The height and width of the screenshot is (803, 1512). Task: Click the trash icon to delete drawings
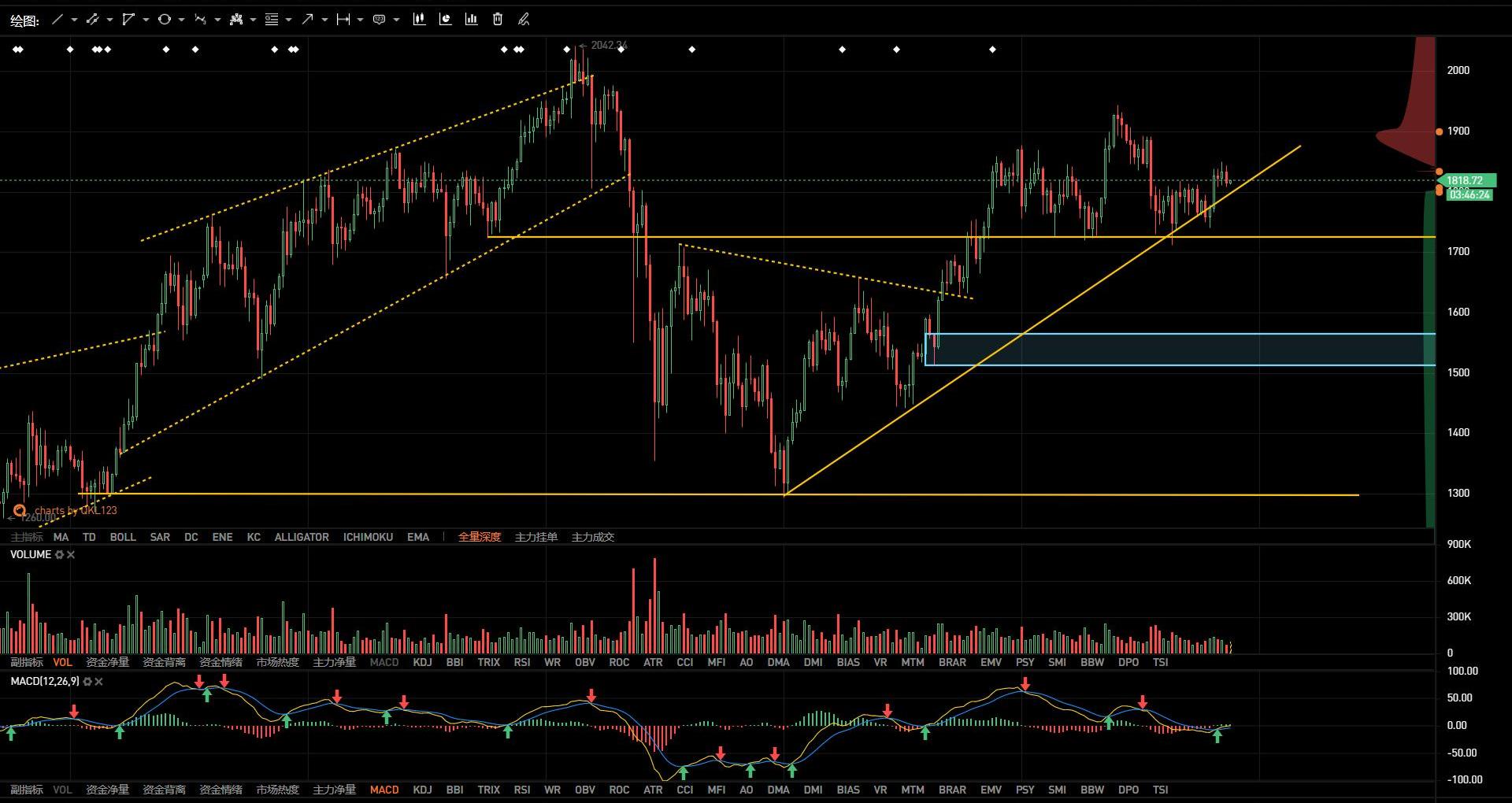[x=498, y=20]
